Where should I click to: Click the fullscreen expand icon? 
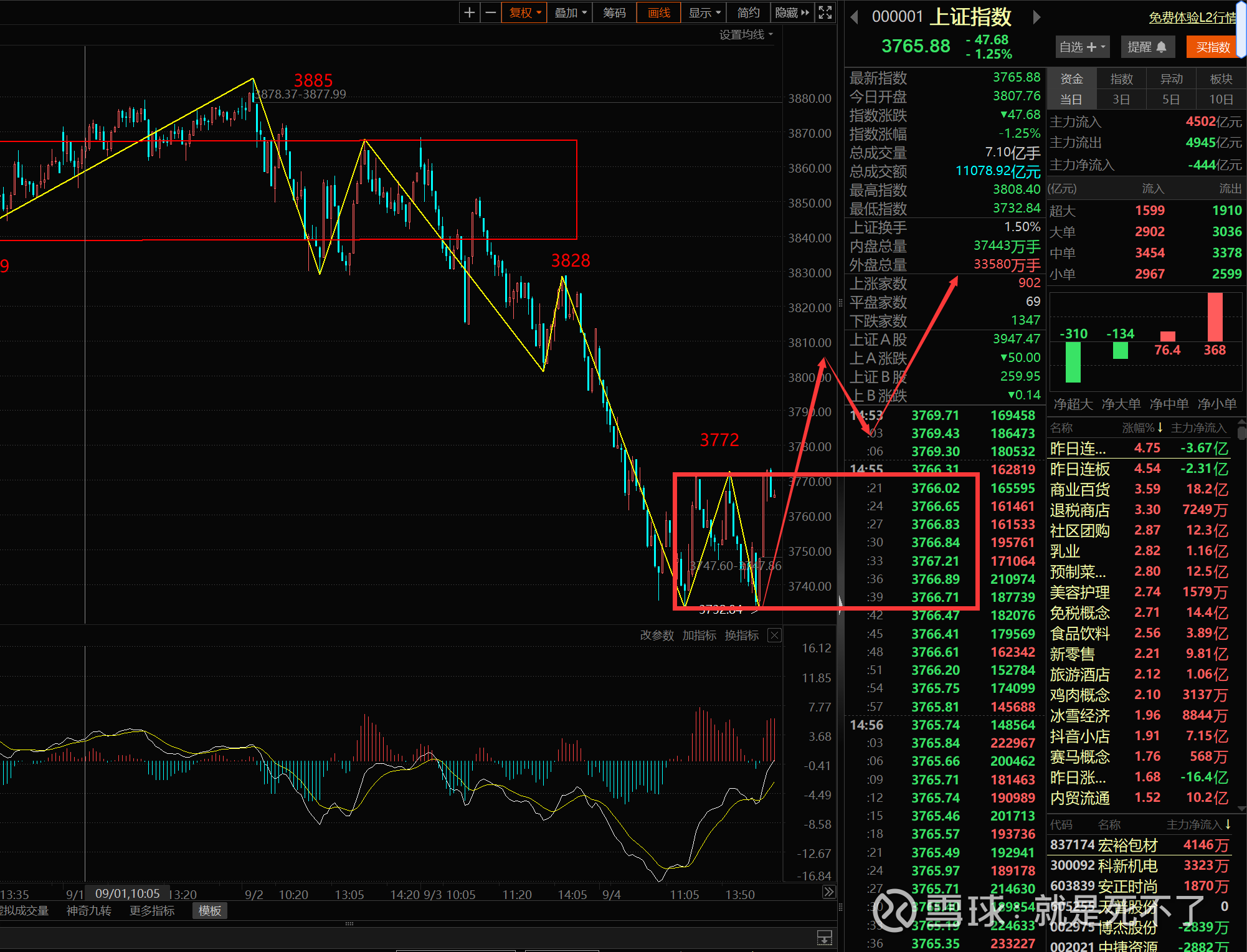pos(825,12)
